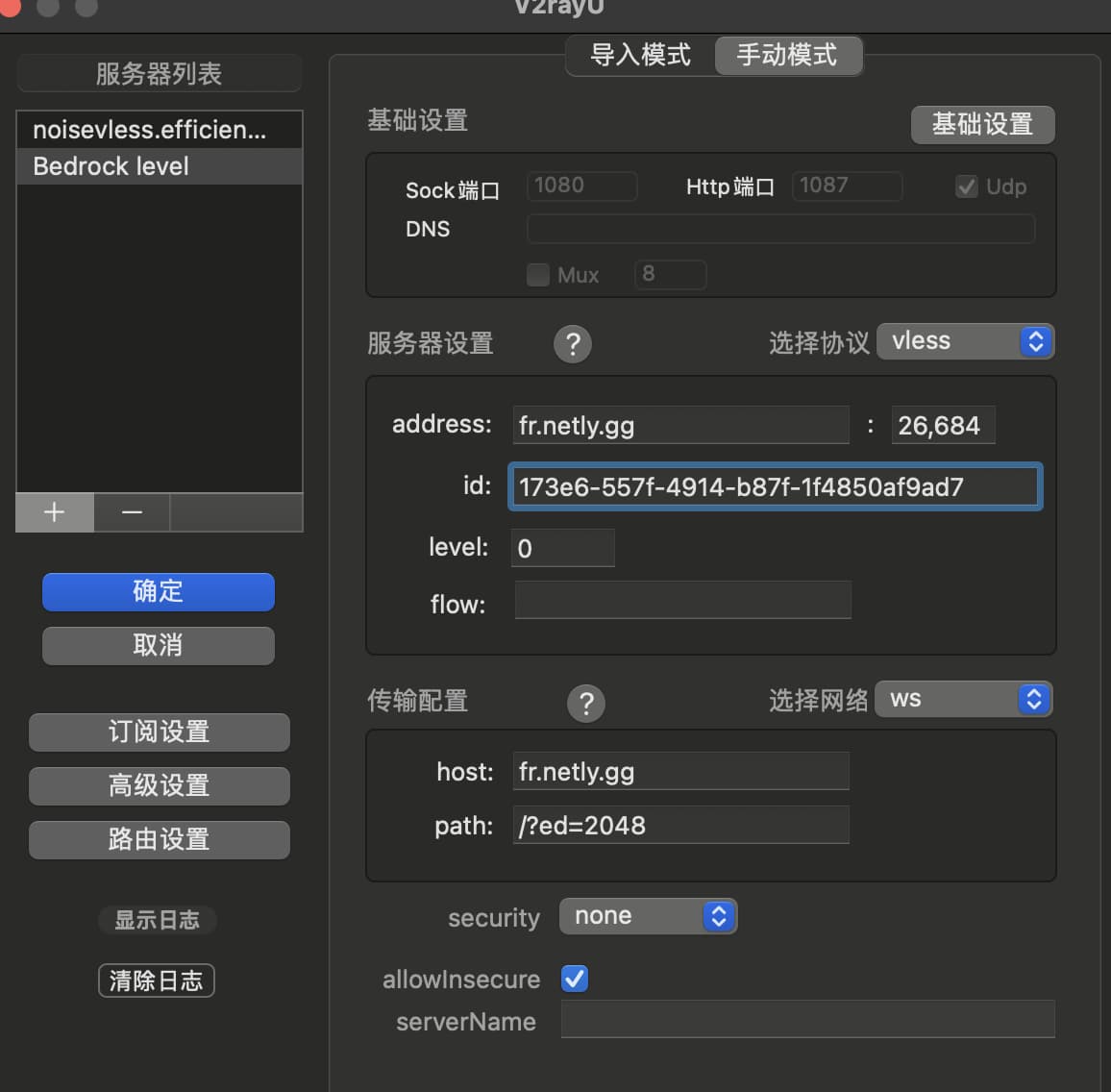Open 高级设置 advanced settings

pyautogui.click(x=159, y=785)
